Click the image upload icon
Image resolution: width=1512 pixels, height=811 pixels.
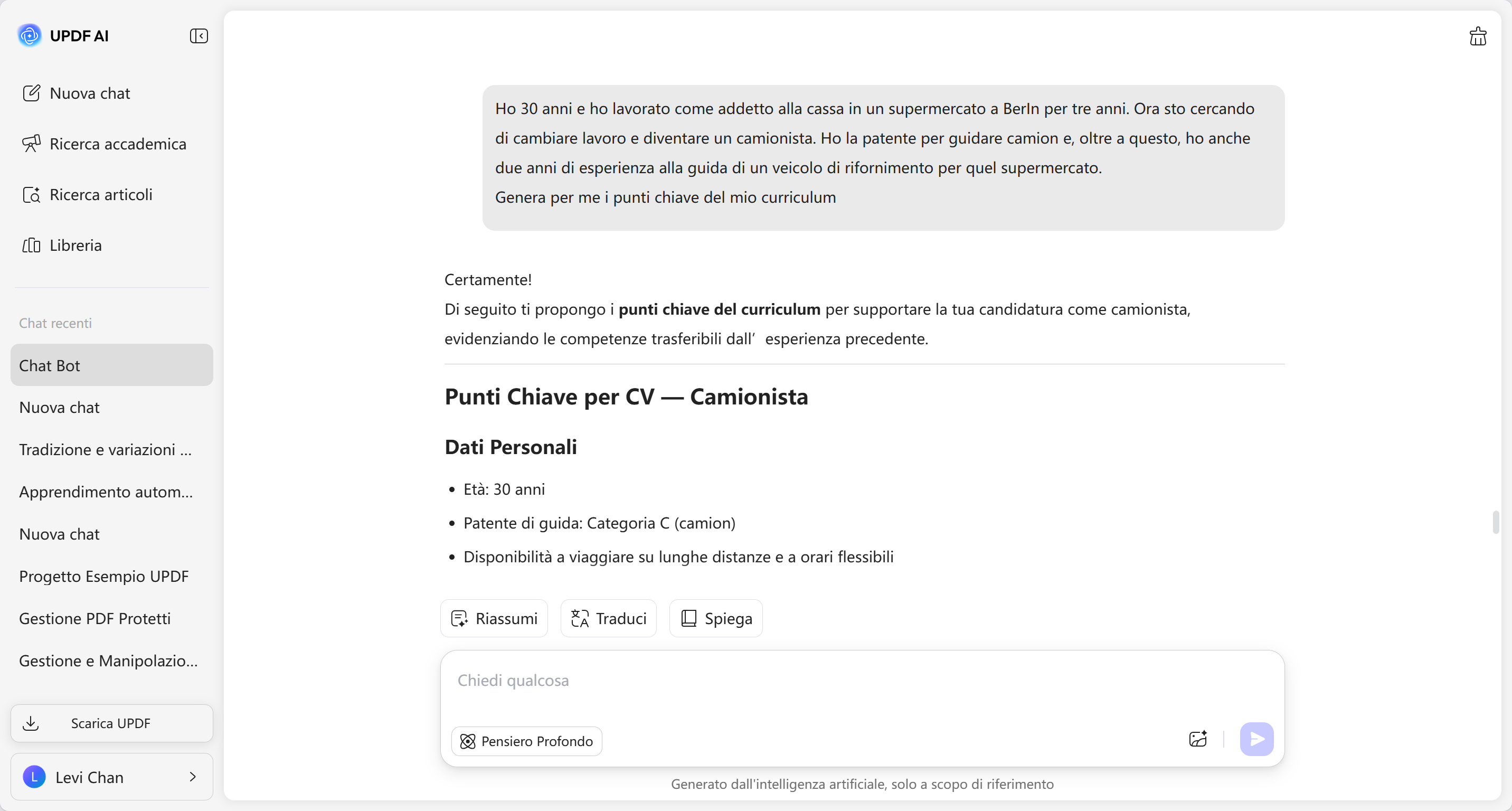(x=1197, y=739)
